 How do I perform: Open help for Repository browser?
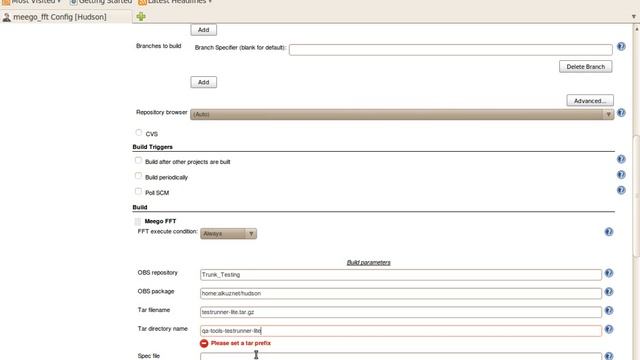click(x=621, y=113)
